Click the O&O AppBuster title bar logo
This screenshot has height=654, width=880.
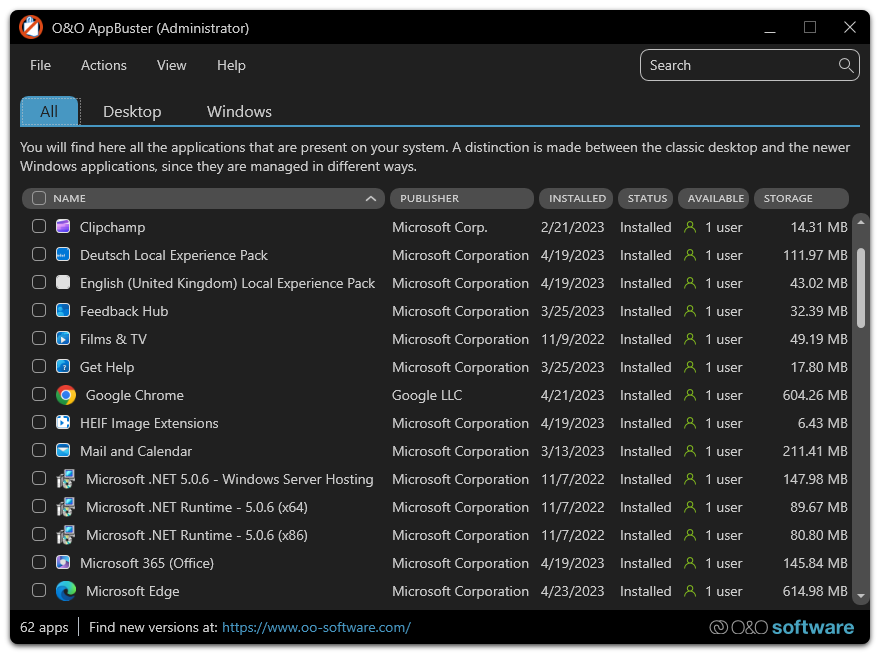(31, 27)
